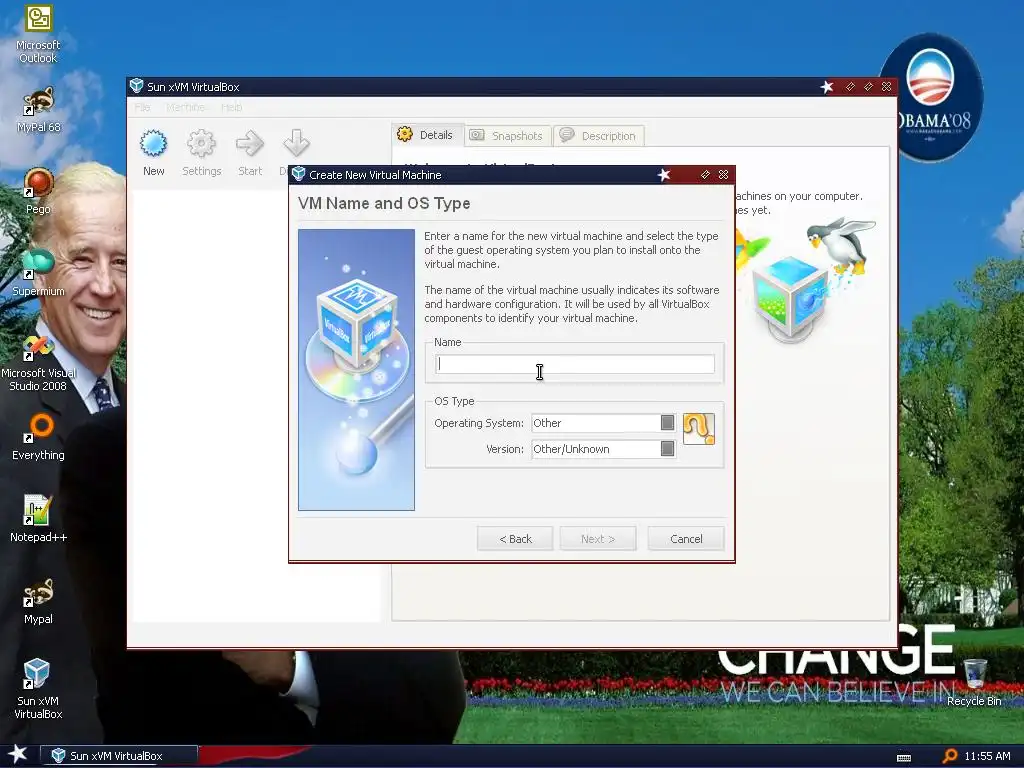
Task: Open the Operating System dropdown
Action: (603, 423)
